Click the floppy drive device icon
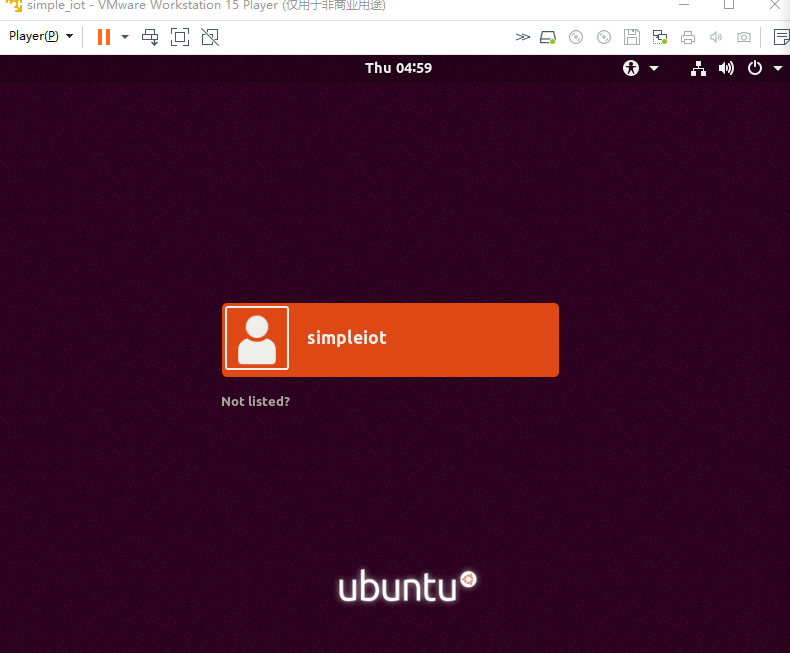The image size is (790, 653). pos(632,37)
